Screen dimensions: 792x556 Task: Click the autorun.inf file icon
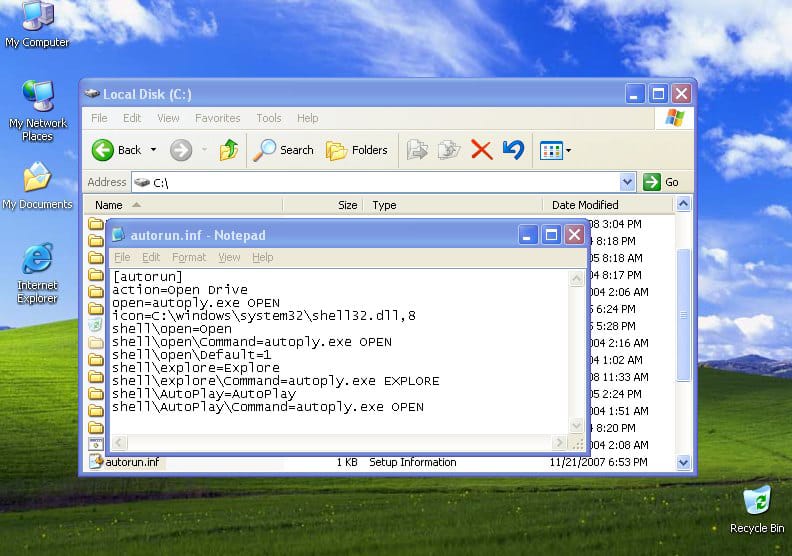coord(96,462)
